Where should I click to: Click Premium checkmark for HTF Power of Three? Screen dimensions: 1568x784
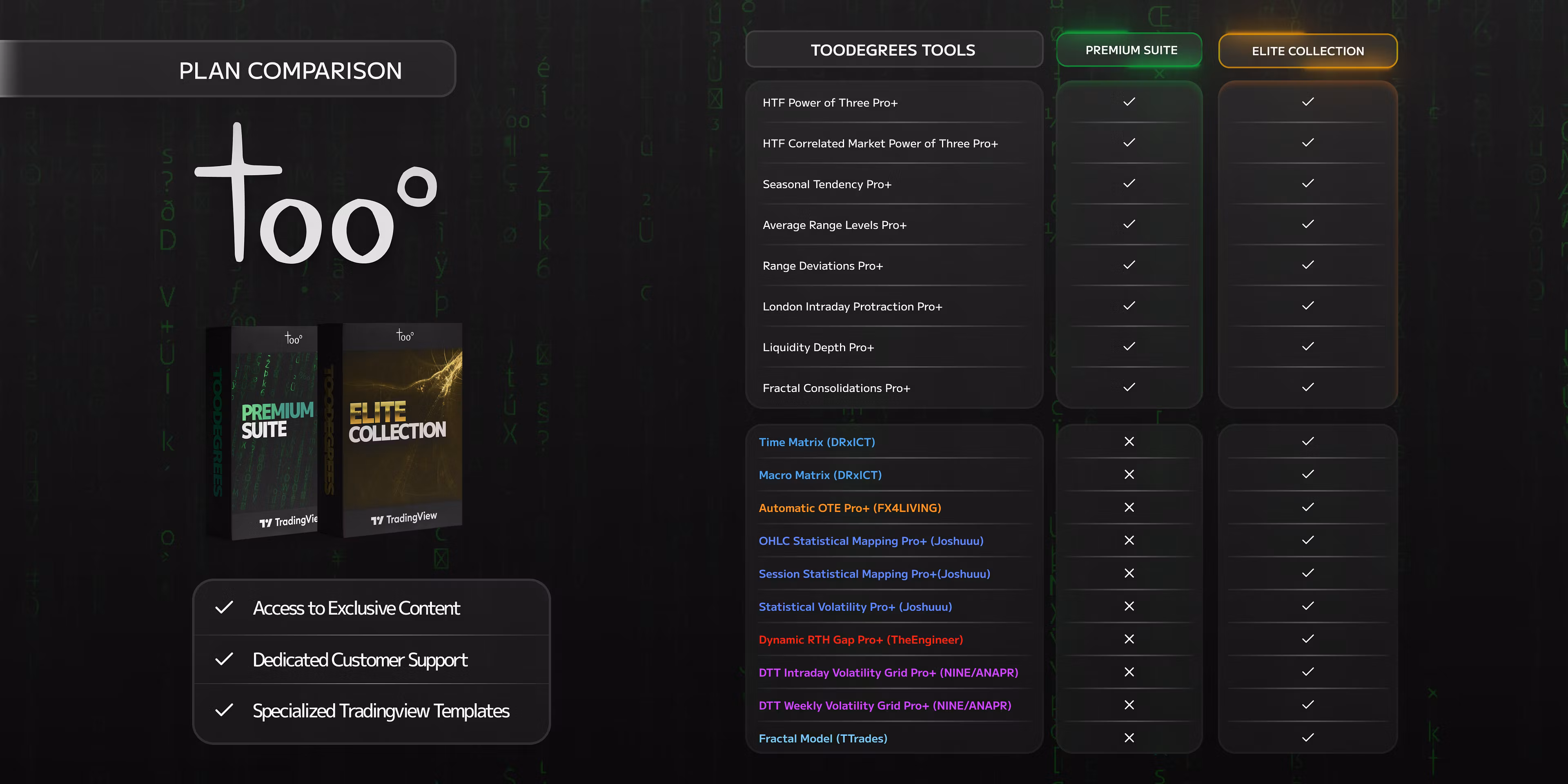pyautogui.click(x=1129, y=102)
